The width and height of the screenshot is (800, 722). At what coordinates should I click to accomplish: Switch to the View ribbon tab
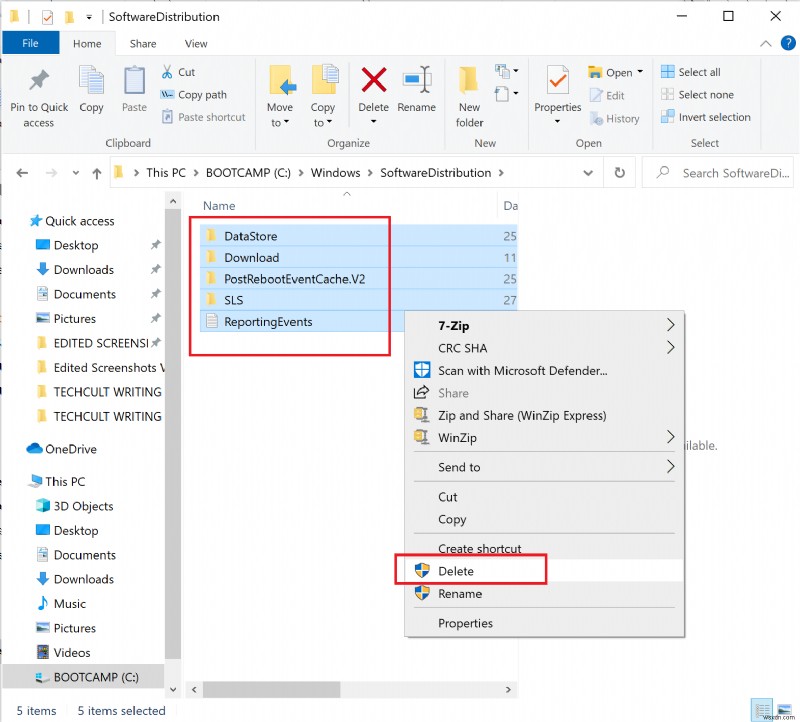[196, 43]
